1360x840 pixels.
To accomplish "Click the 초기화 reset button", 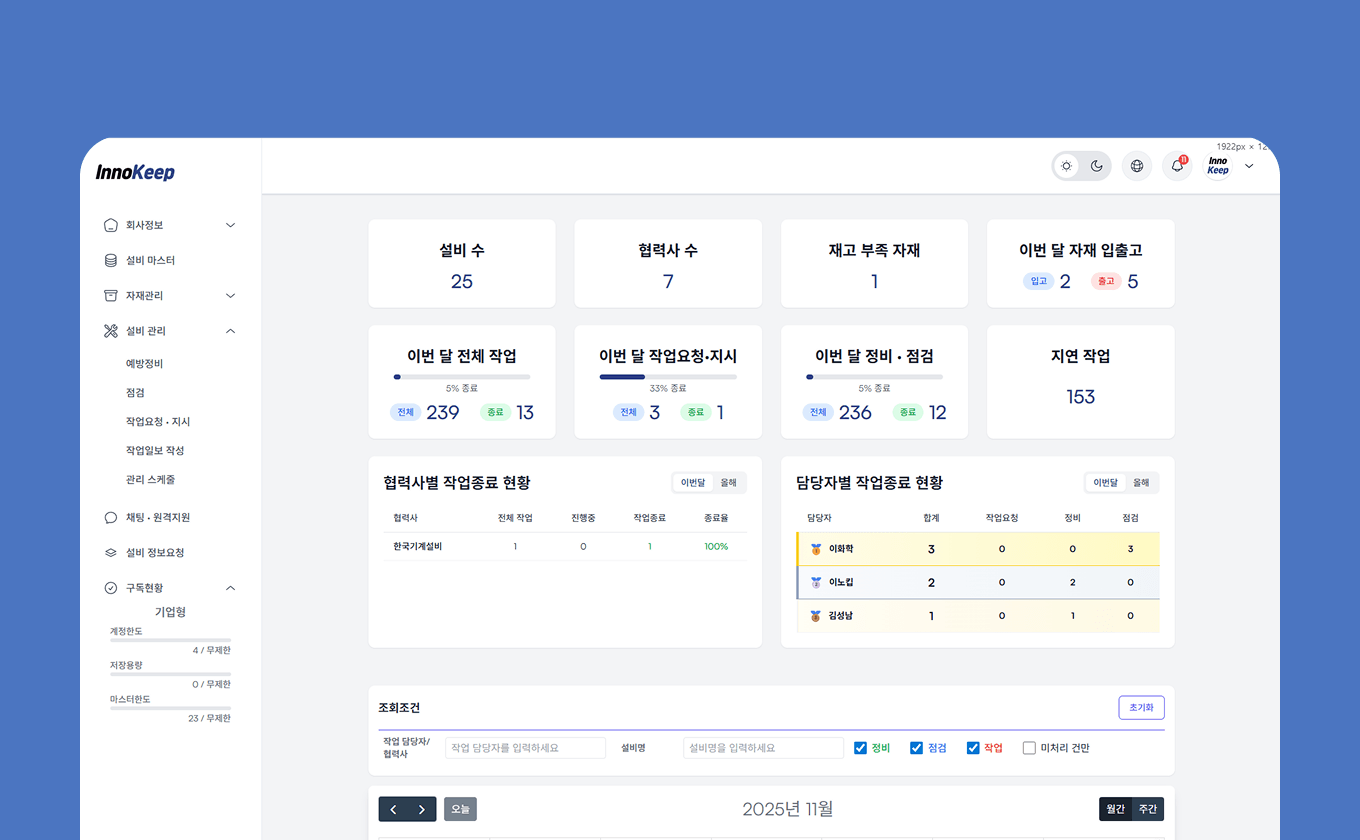I will tap(1141, 707).
